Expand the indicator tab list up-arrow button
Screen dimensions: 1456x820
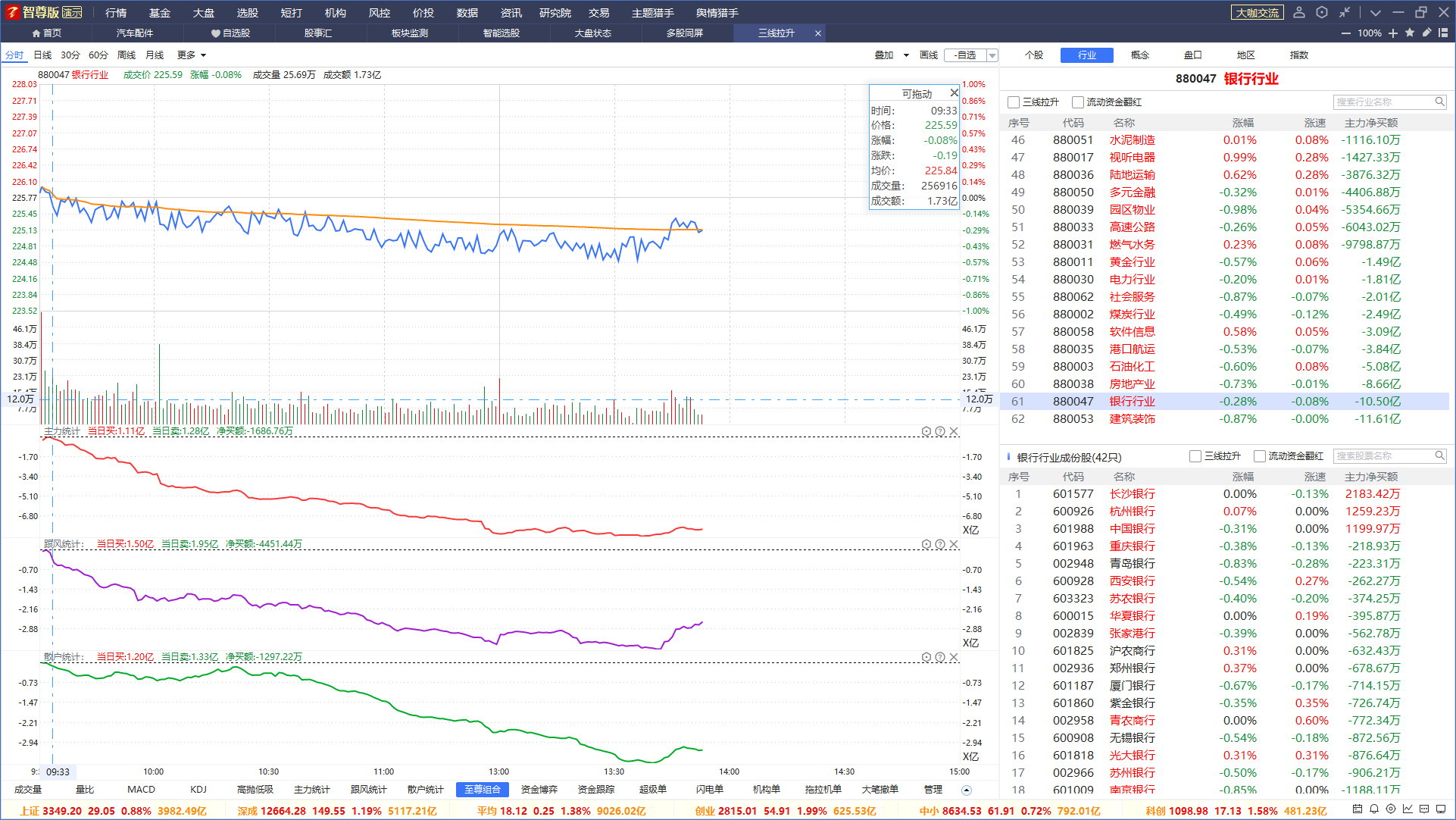click(967, 790)
